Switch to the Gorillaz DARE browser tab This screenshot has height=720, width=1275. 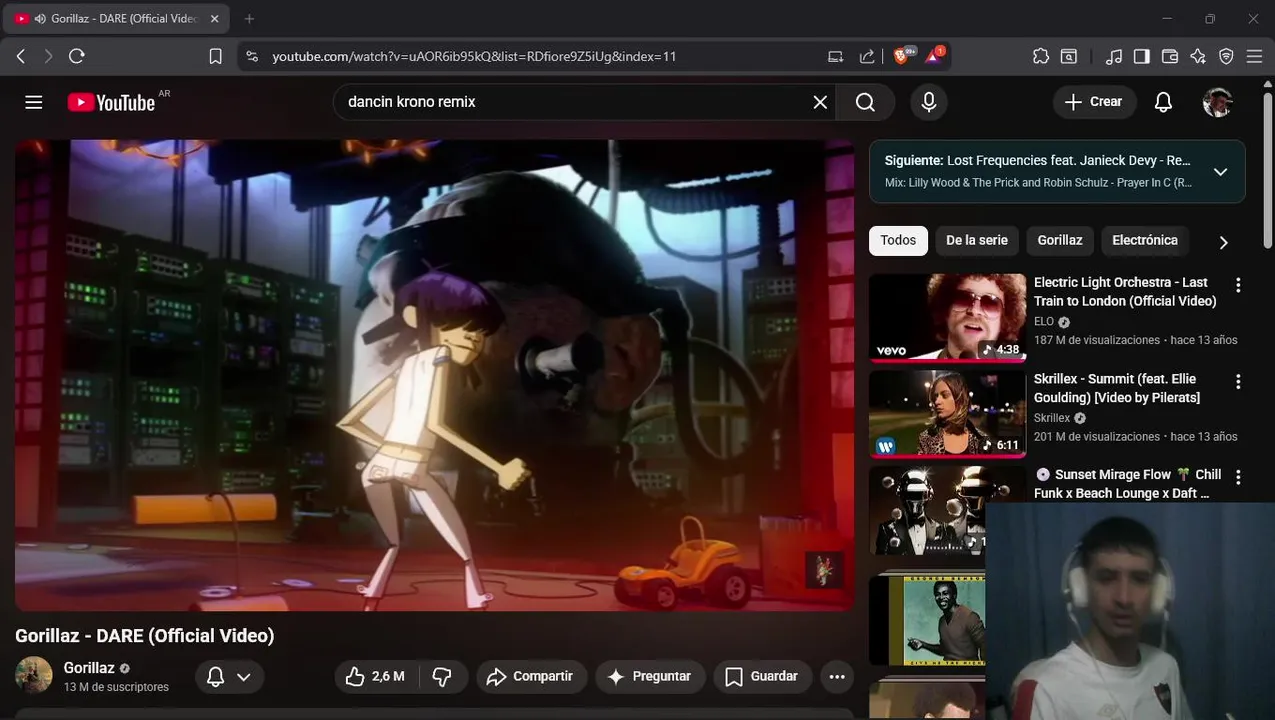pos(118,19)
